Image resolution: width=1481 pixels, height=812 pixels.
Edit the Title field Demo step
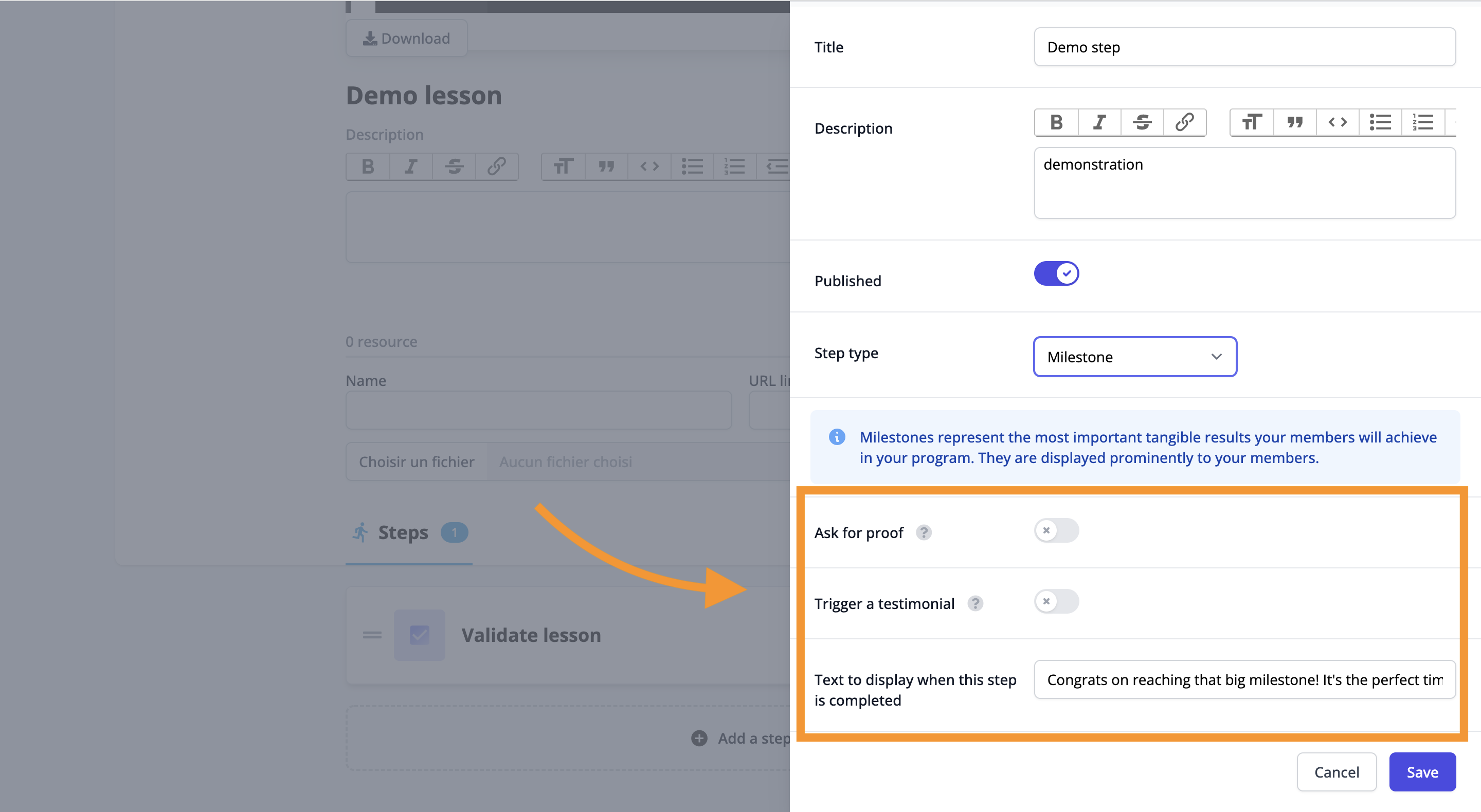1244,47
